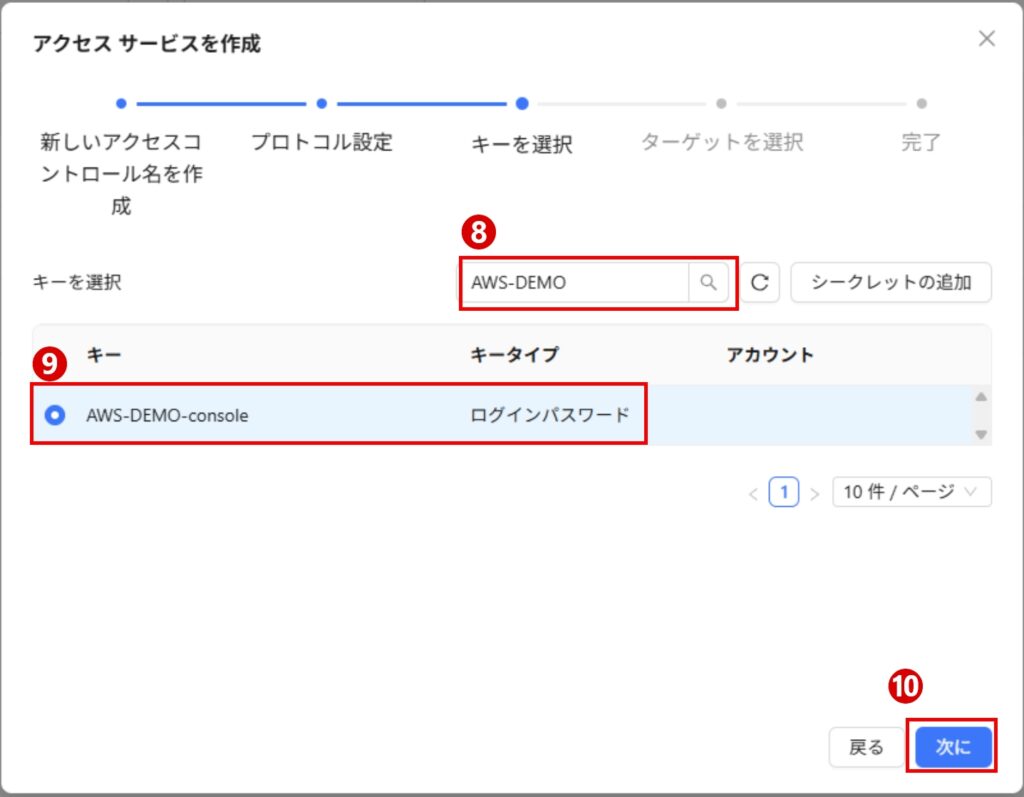Image resolution: width=1024 pixels, height=797 pixels.
Task: Click the 戻る button
Action: point(866,747)
